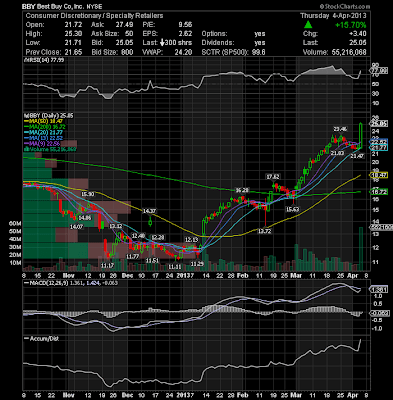Click the 77.99 RSI axis tag
The width and height of the screenshot is (393, 400).
coord(379,71)
